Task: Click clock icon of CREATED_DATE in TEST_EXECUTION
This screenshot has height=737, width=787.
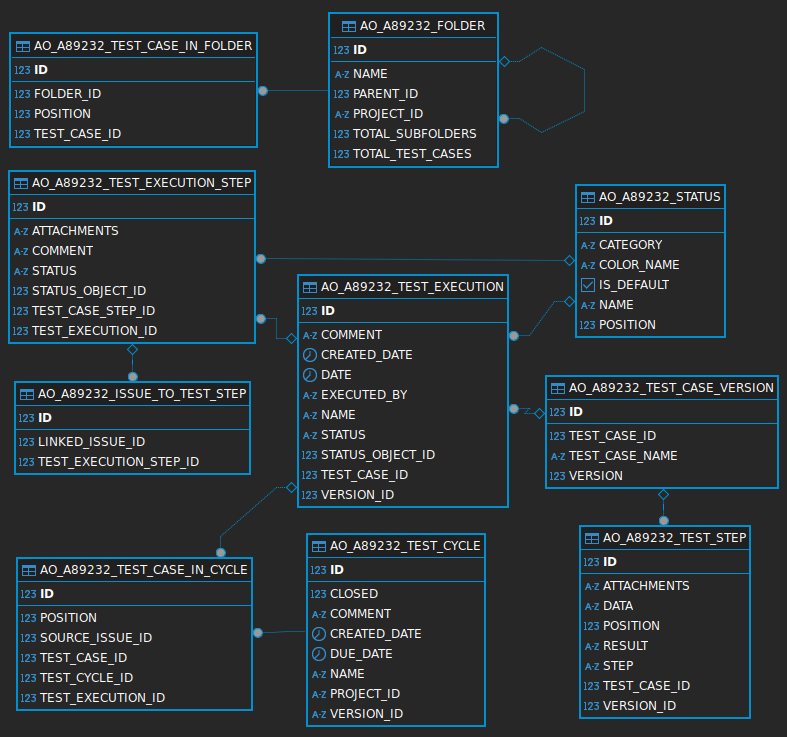Action: point(310,355)
